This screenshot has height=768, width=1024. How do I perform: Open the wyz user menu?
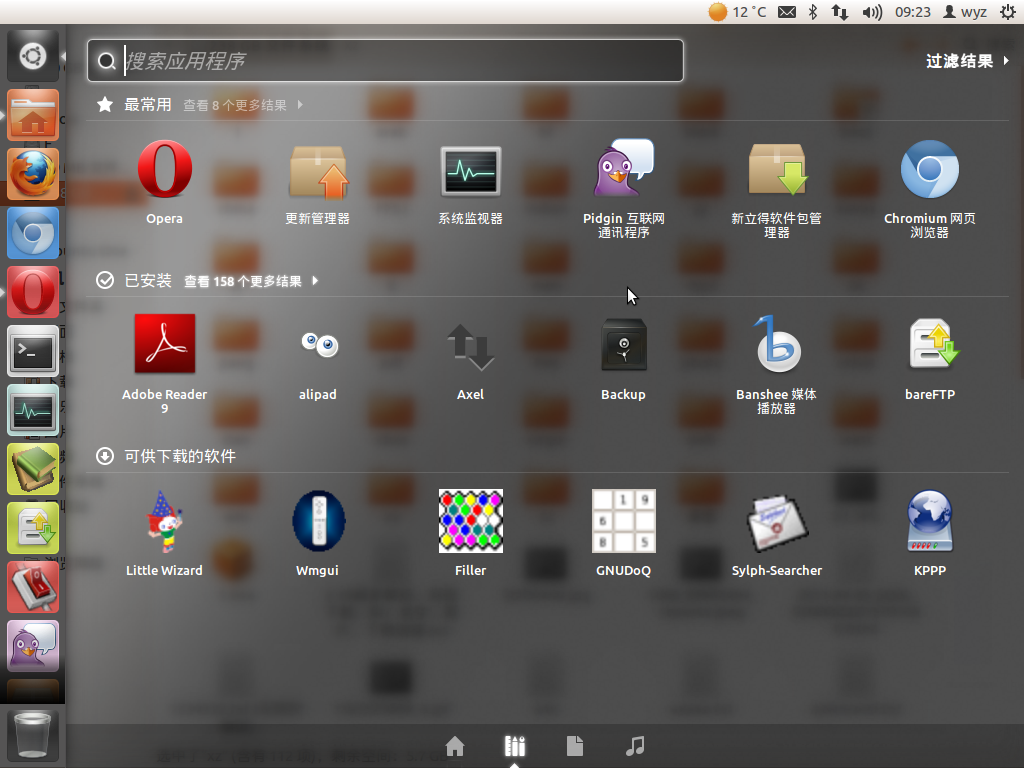point(965,12)
